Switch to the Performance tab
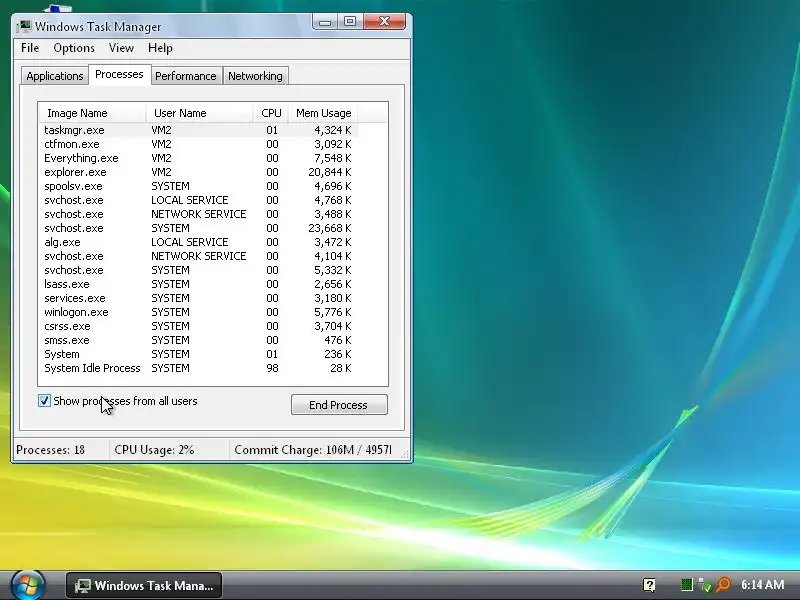 [186, 76]
